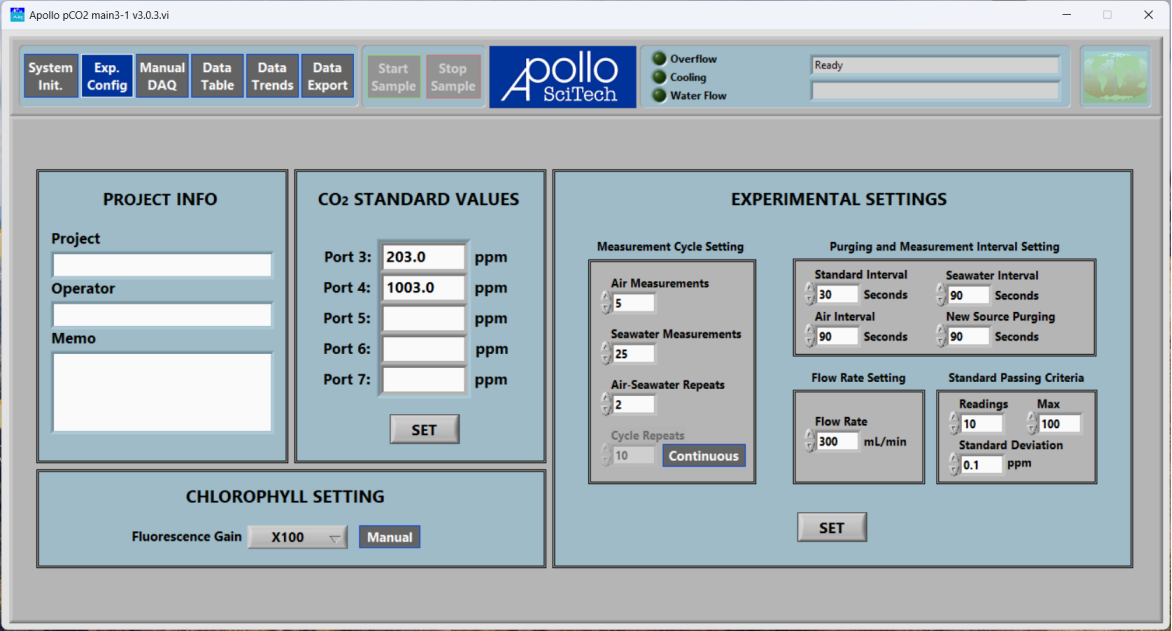Click into the Memo text box
Viewport: 1172px width, 631px height.
[x=162, y=392]
